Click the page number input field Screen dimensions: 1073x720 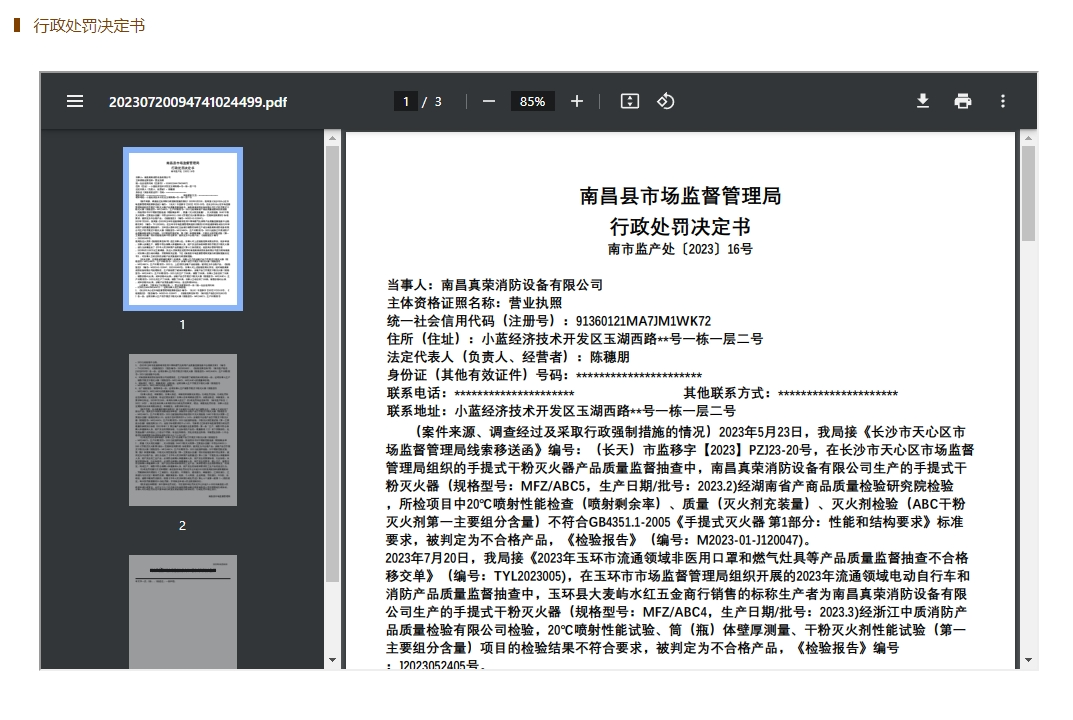tap(406, 101)
